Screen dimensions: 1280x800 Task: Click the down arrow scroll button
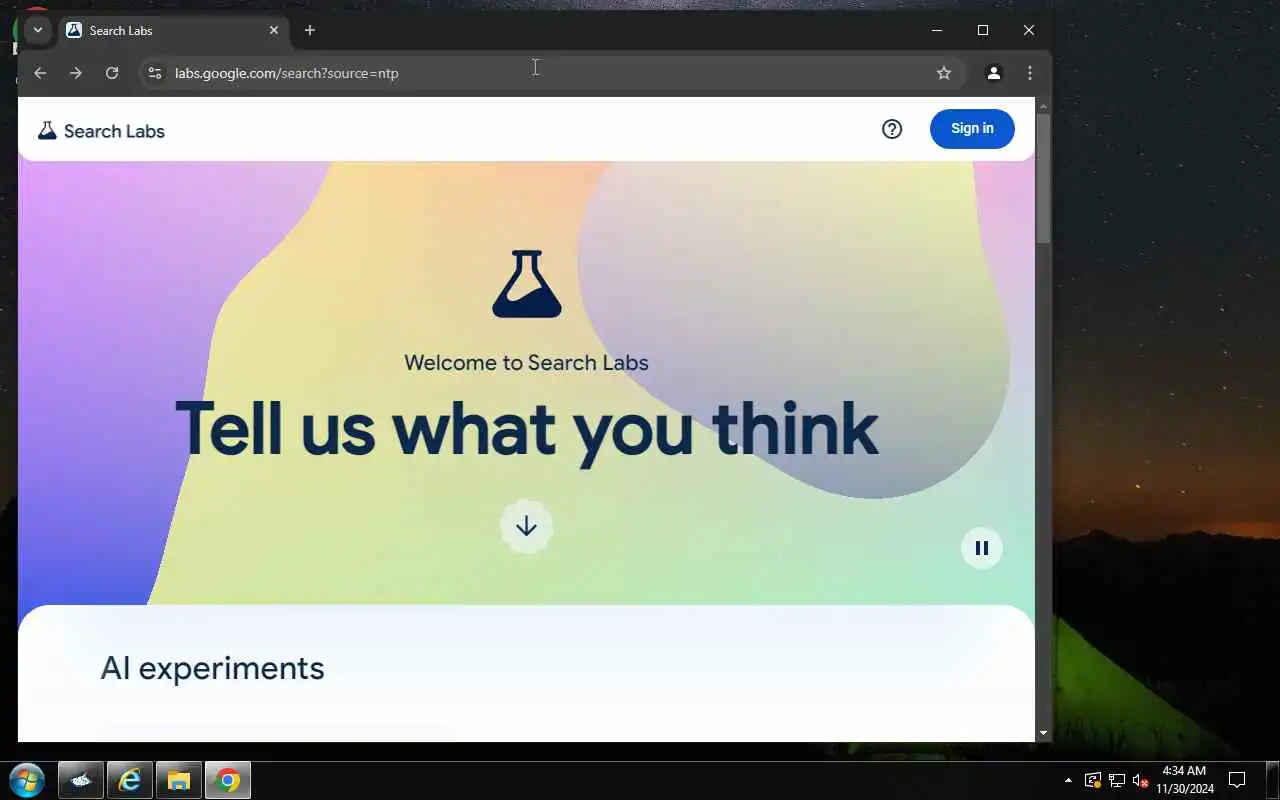point(527,526)
